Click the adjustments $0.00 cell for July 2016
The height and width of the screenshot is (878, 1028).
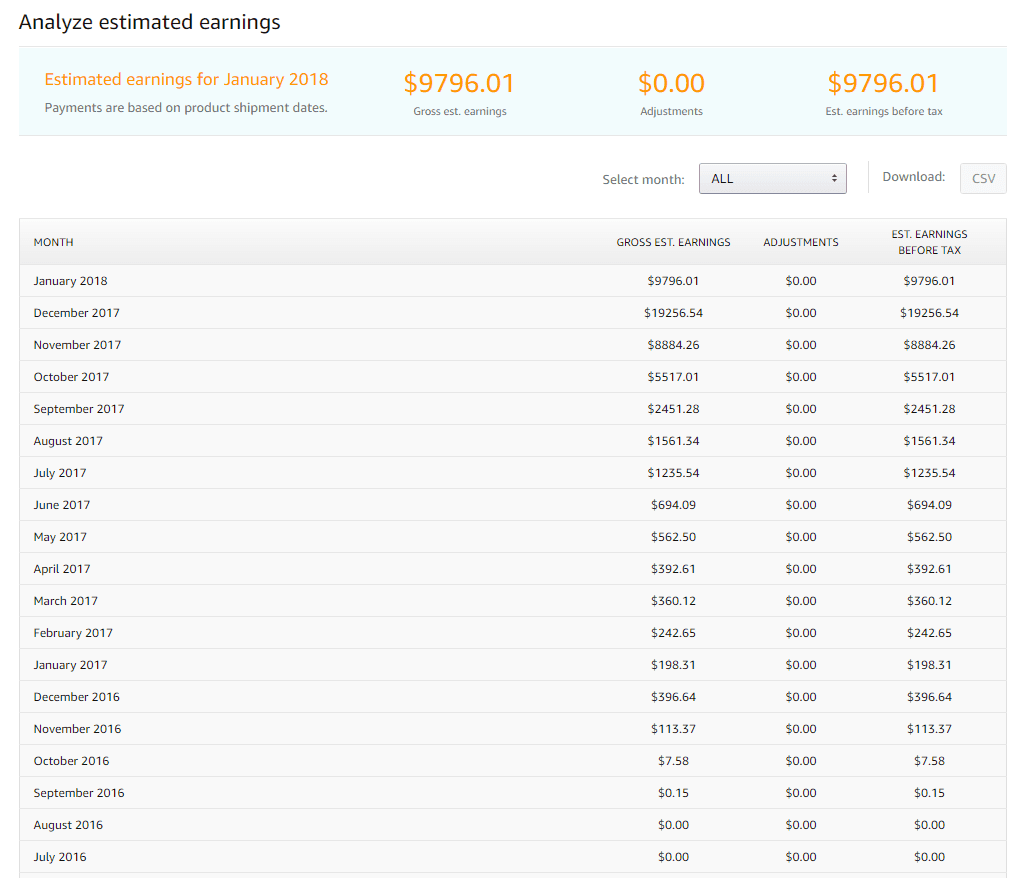click(x=801, y=857)
